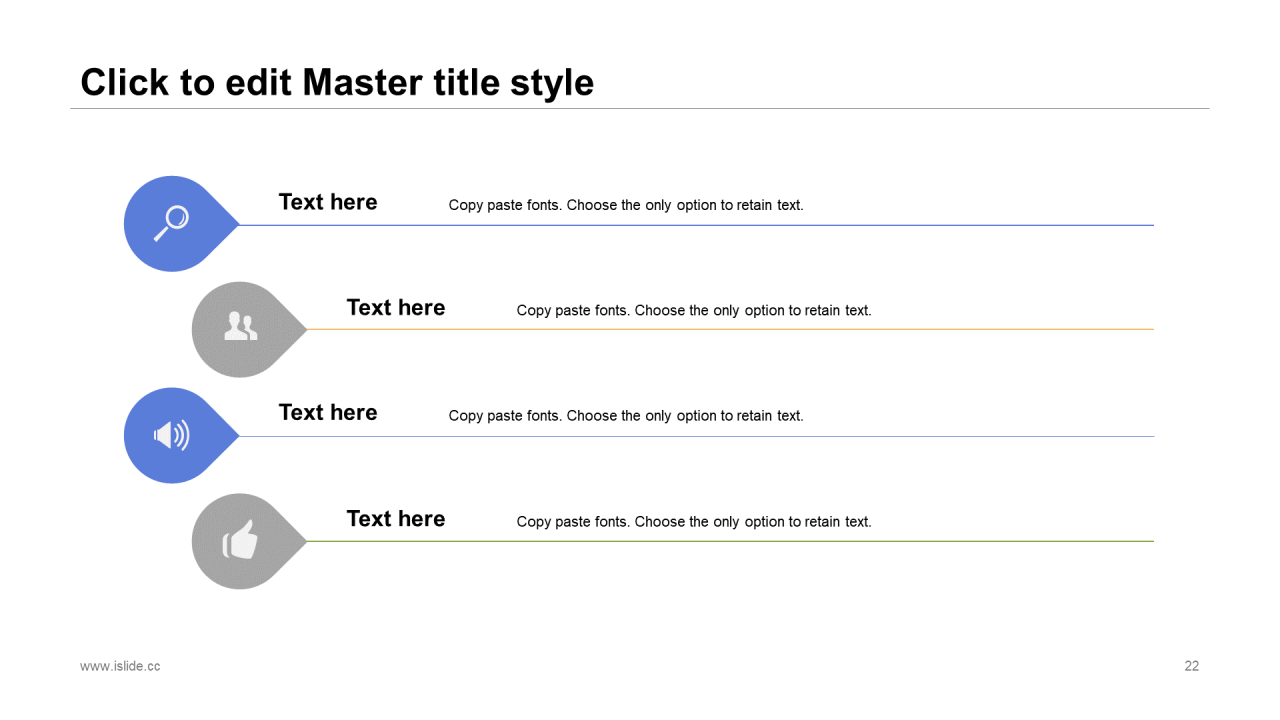The width and height of the screenshot is (1280, 720).
Task: Select the description text in the speaker row
Action: pos(626,416)
